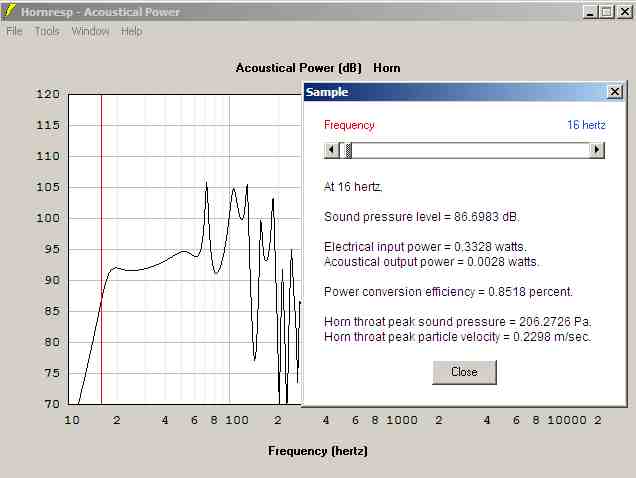The width and height of the screenshot is (636, 478).
Task: Click the frequency slider thumb
Action: pos(348,150)
